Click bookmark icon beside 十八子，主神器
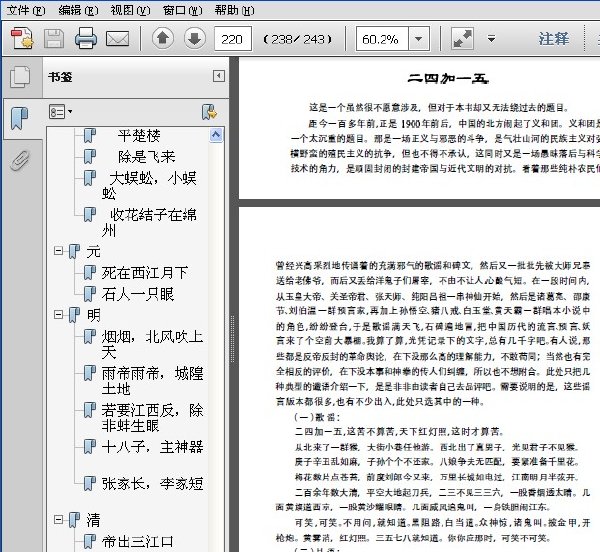600x552 pixels. [90, 446]
